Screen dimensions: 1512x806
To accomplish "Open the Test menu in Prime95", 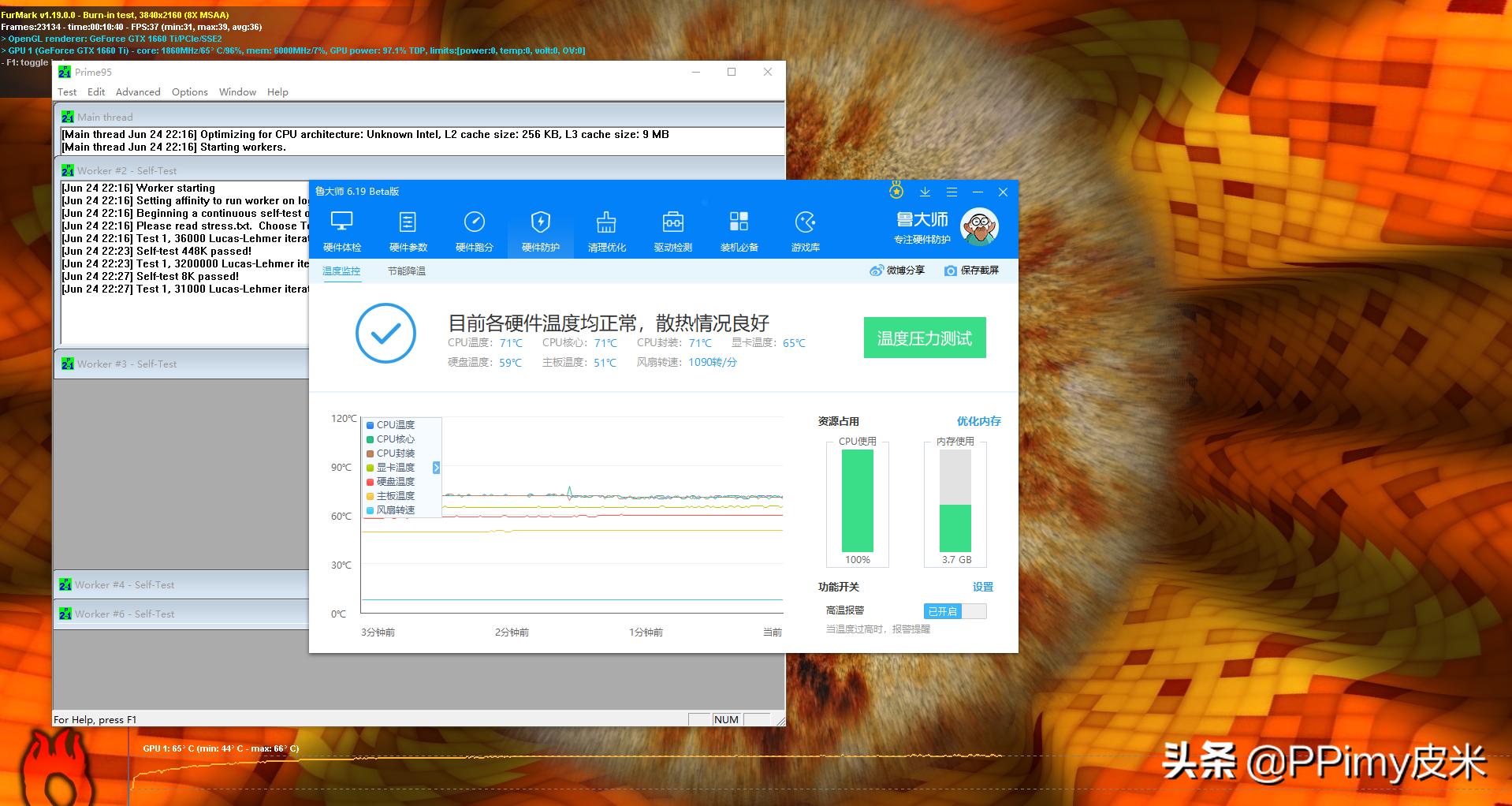I will (x=67, y=91).
